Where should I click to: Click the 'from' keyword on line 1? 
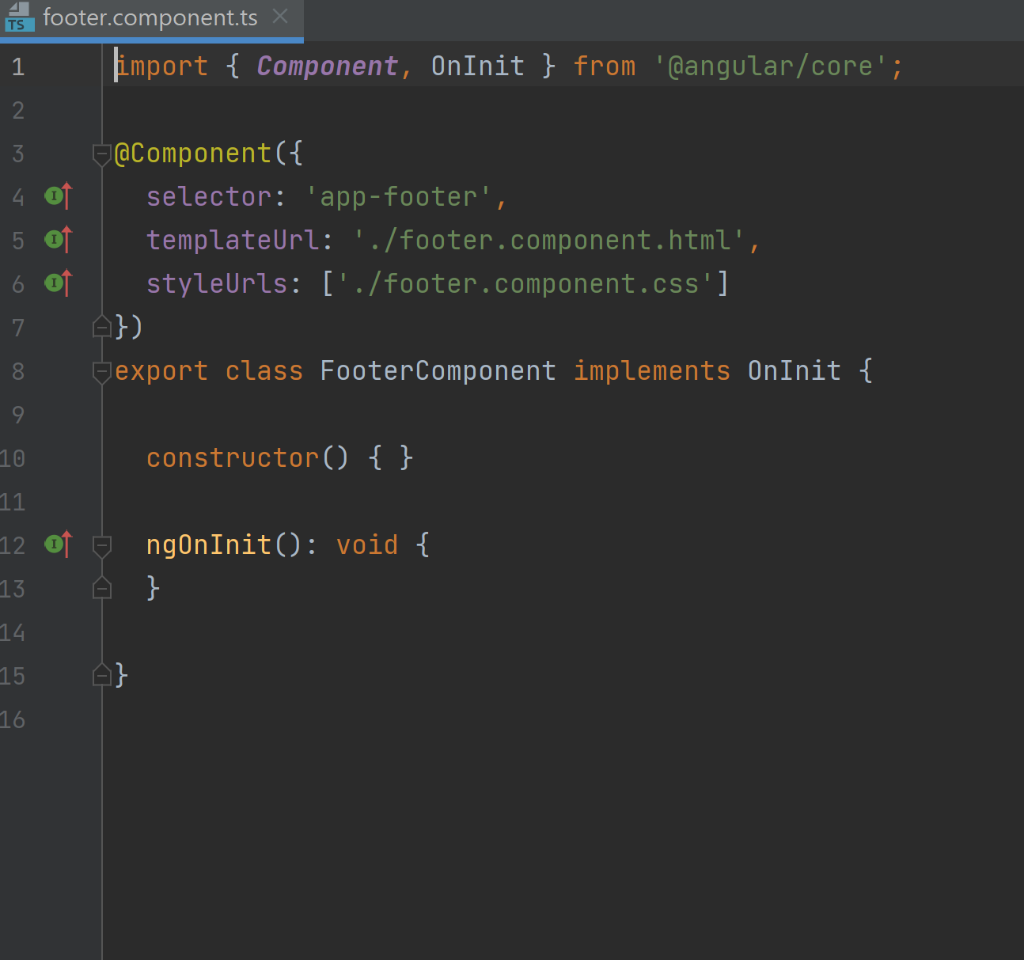coord(604,66)
